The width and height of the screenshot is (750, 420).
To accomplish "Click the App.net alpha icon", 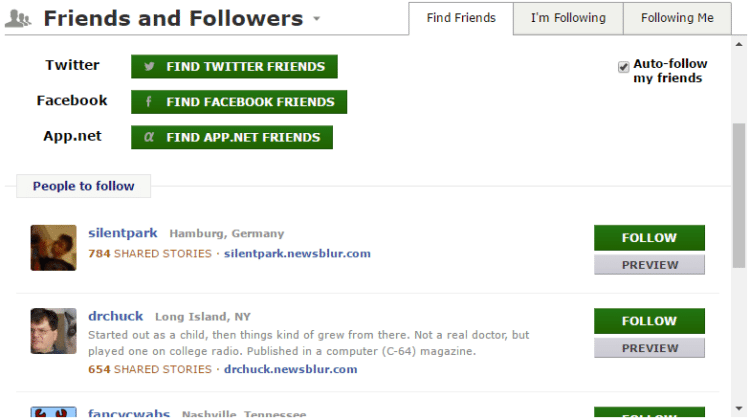I will coord(149,137).
